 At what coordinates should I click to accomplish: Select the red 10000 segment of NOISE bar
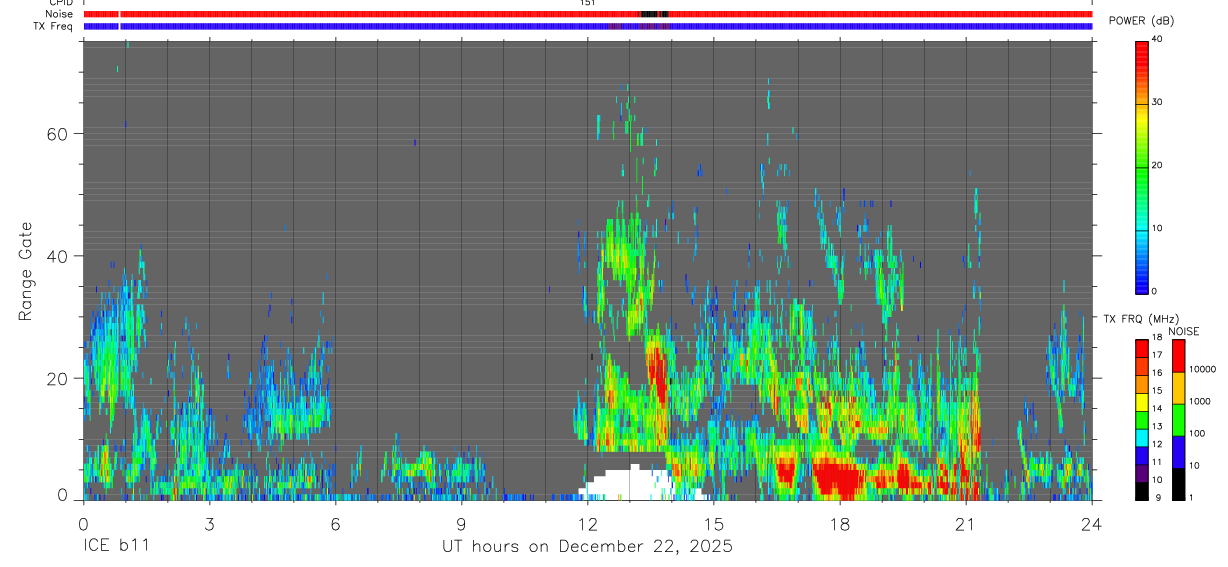[x=1178, y=356]
